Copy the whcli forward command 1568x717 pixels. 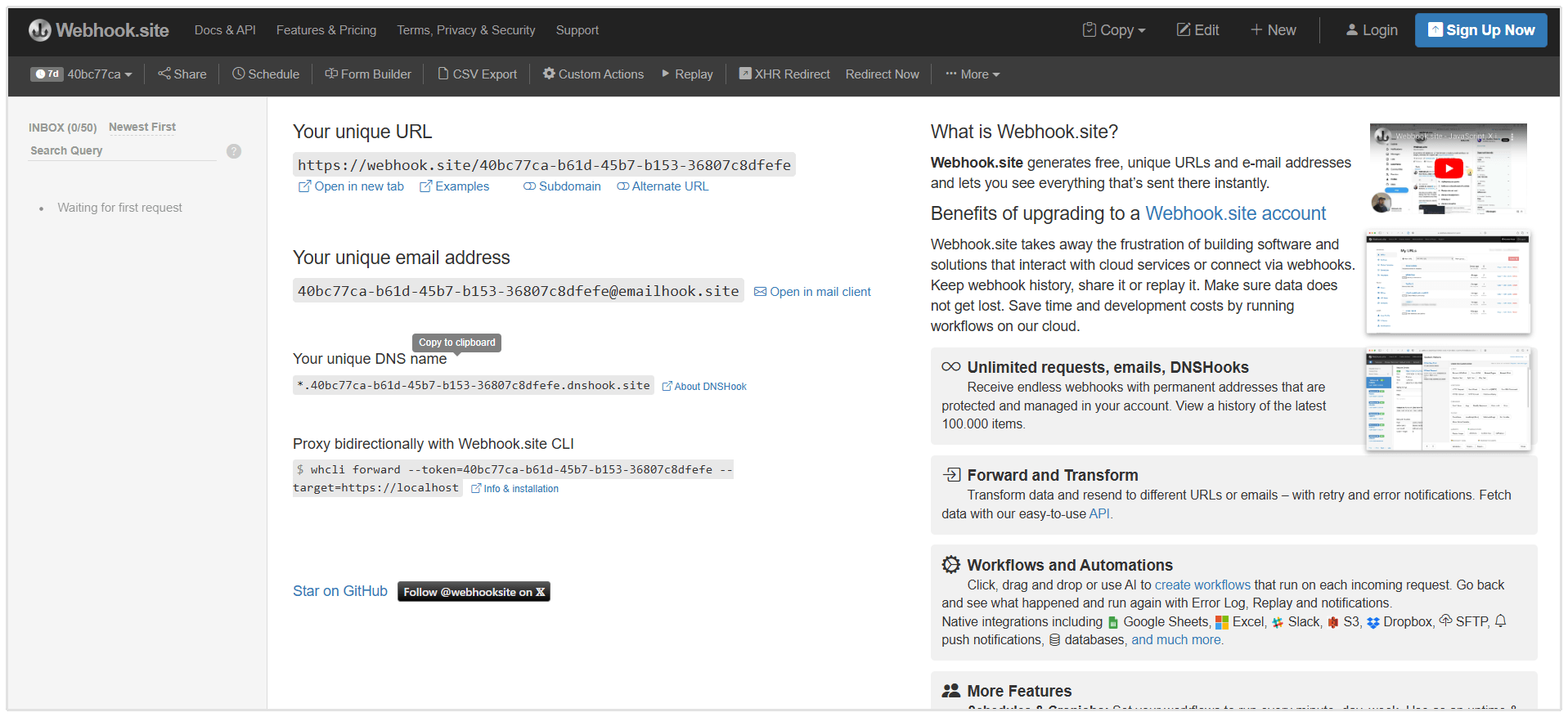click(x=513, y=478)
